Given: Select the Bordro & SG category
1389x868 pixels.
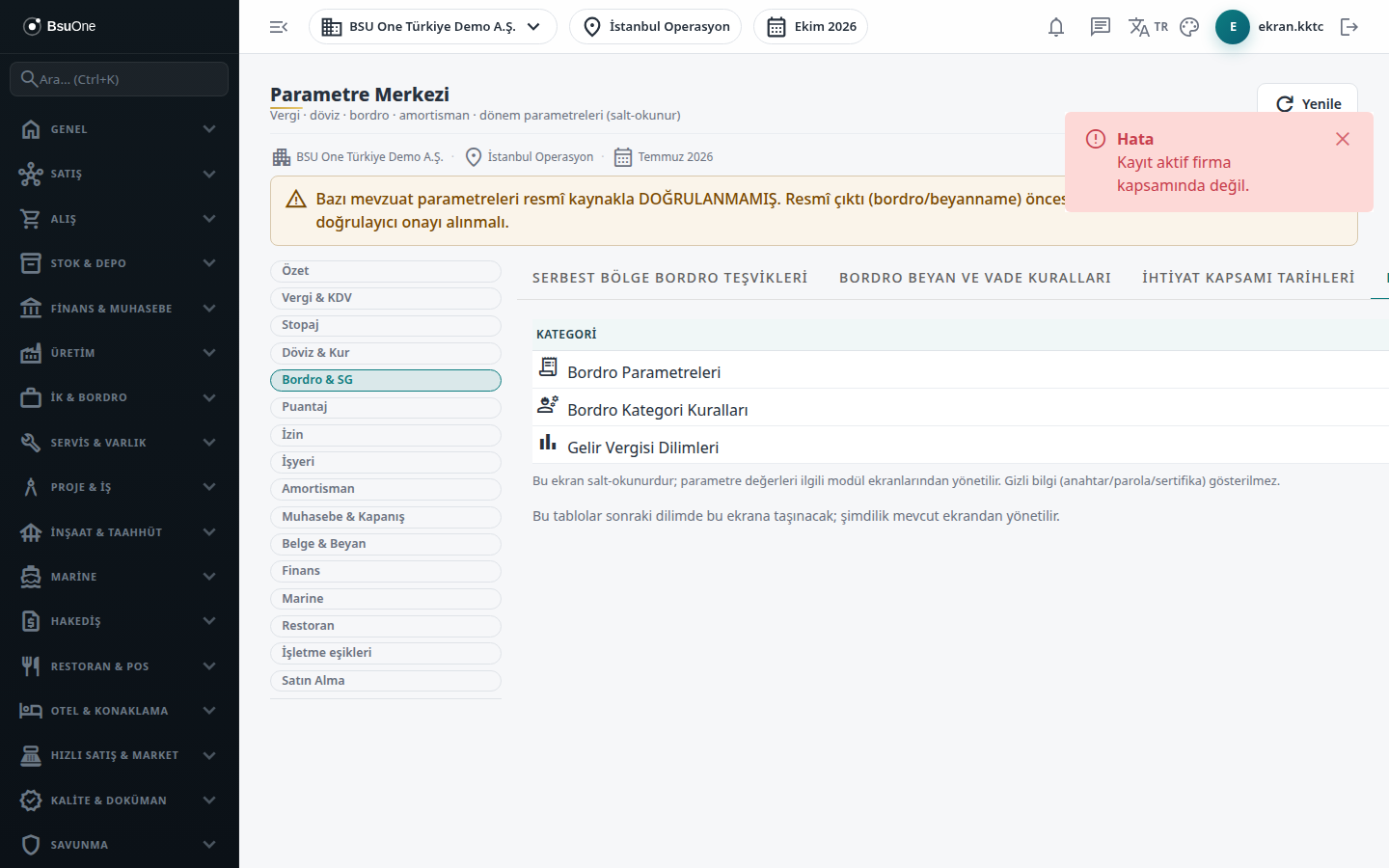Looking at the screenshot, I should pos(386,380).
